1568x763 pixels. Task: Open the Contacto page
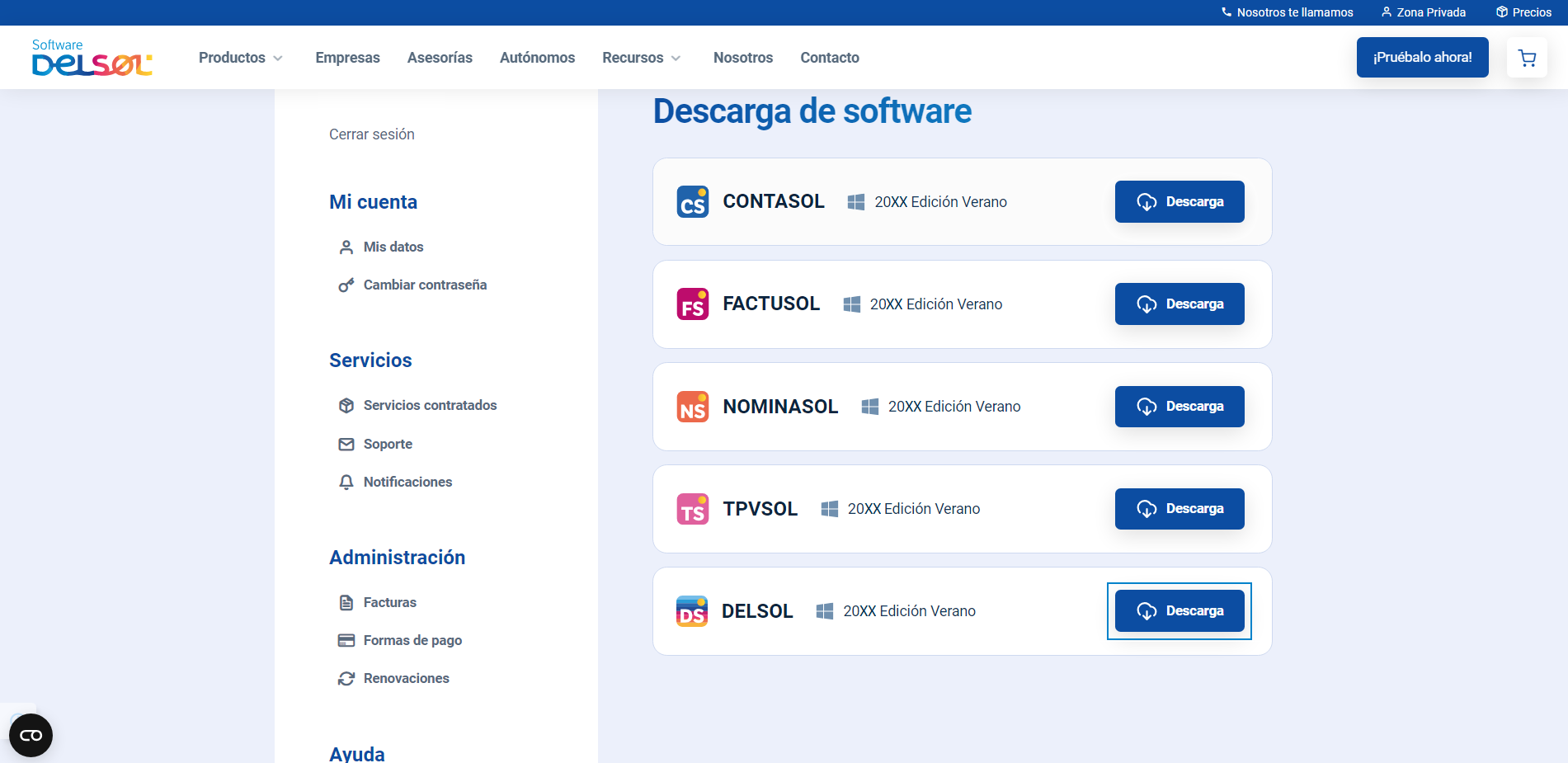(x=830, y=58)
